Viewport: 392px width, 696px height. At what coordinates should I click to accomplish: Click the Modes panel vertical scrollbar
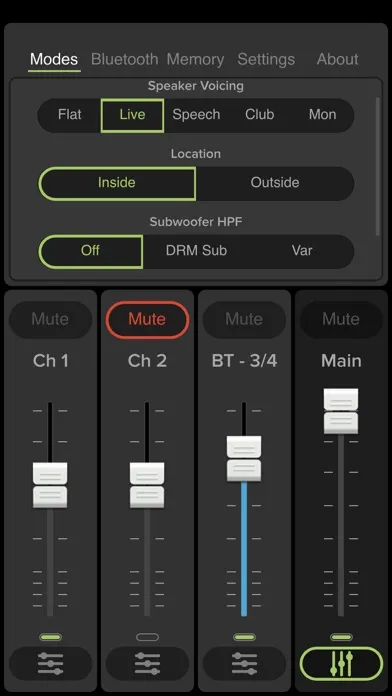pyautogui.click(x=378, y=166)
